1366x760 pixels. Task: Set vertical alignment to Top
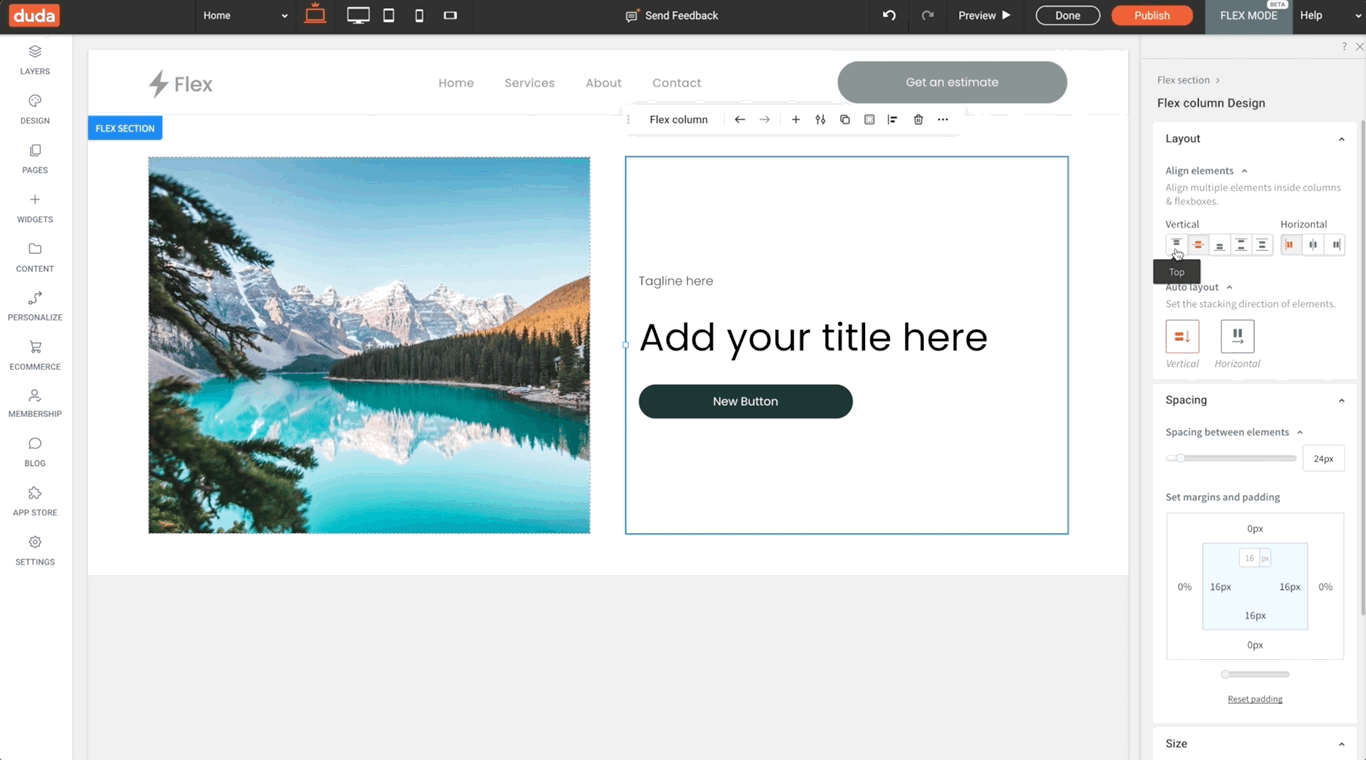click(1176, 244)
